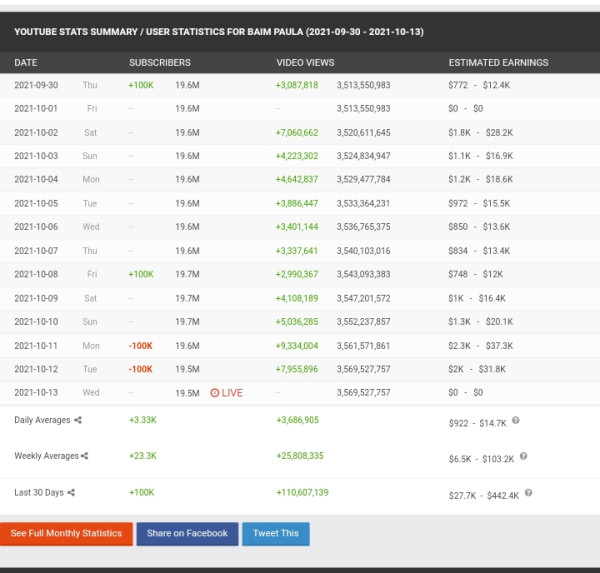Click the VIDEO VIEWS column header
The width and height of the screenshot is (600, 573).
305,62
